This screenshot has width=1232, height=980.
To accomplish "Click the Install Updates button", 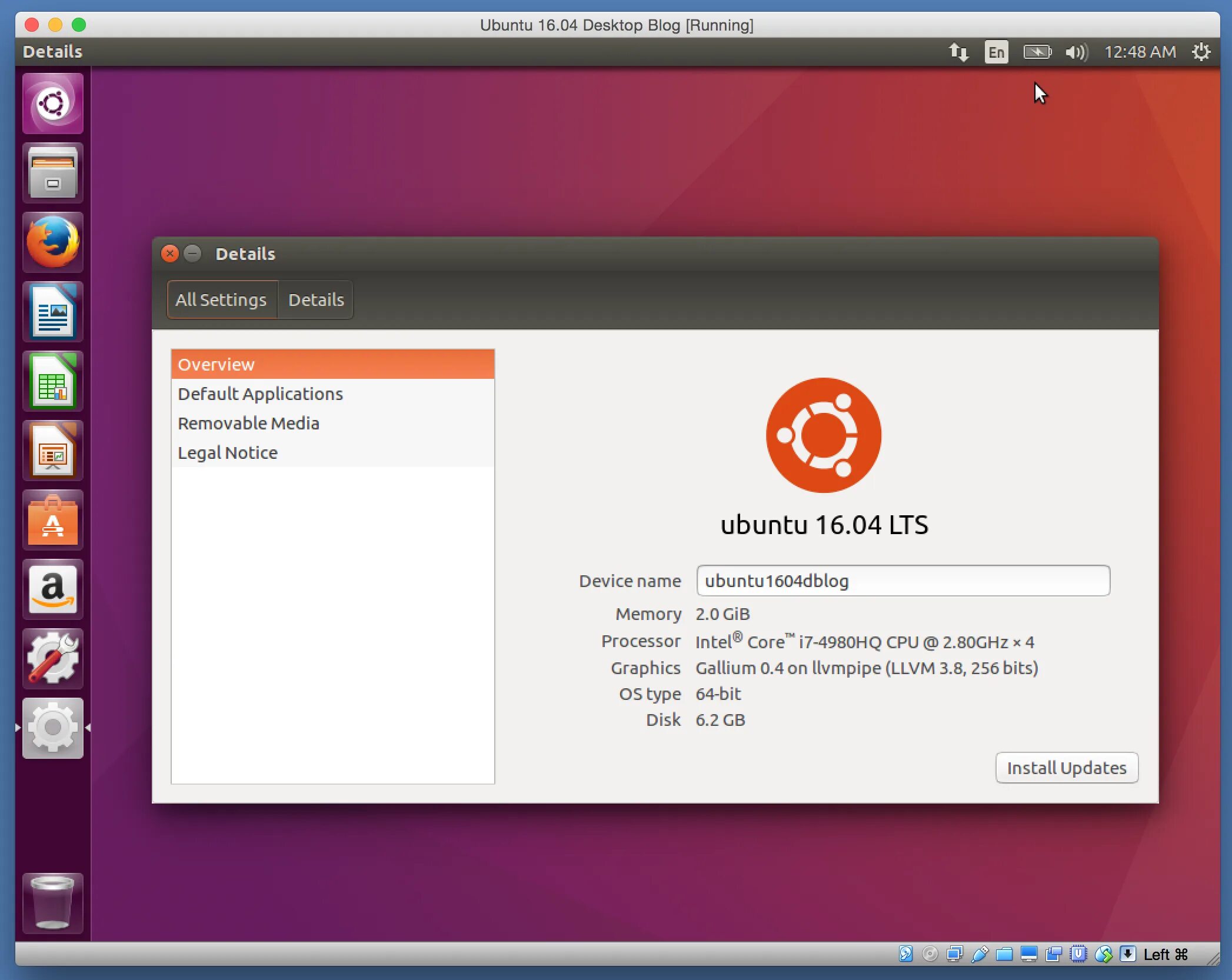I will tap(1066, 768).
